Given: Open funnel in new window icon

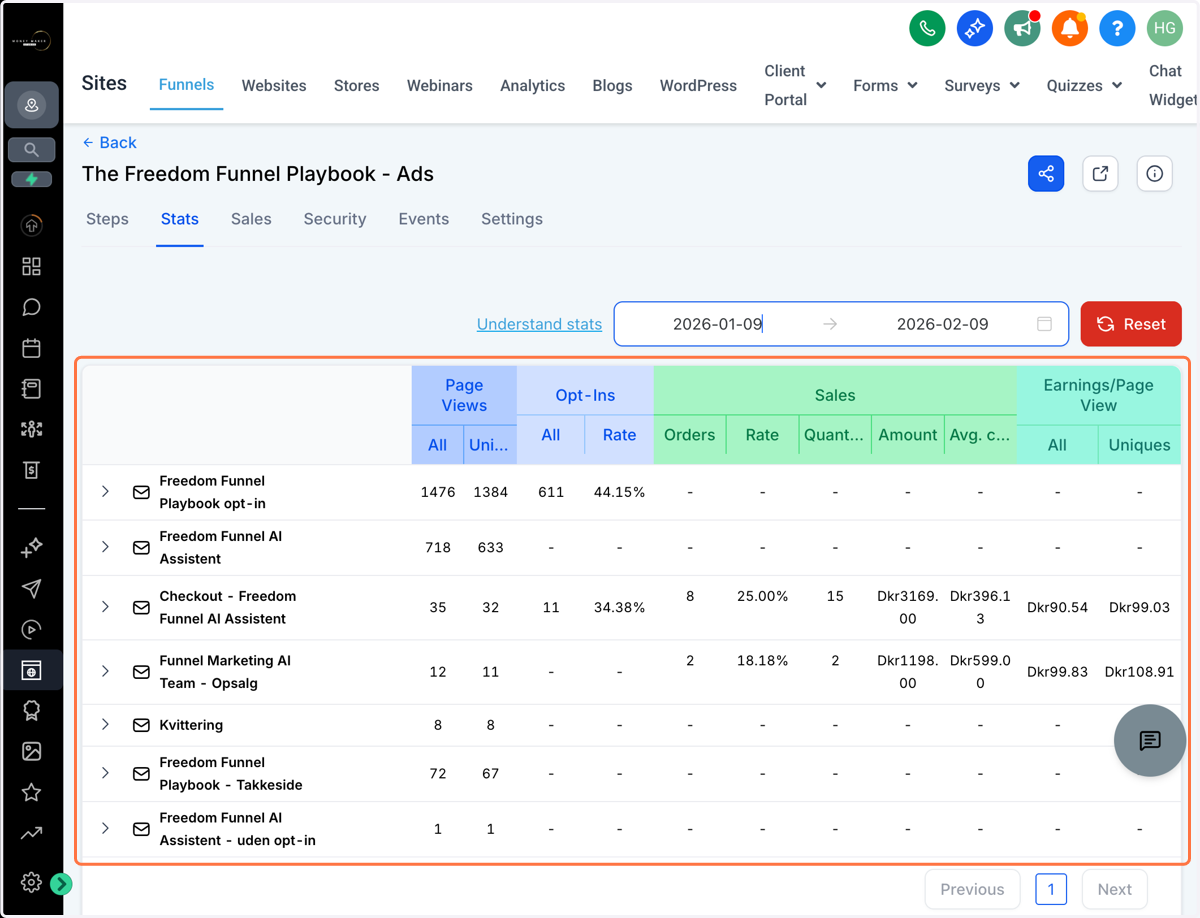Looking at the screenshot, I should [x=1100, y=174].
